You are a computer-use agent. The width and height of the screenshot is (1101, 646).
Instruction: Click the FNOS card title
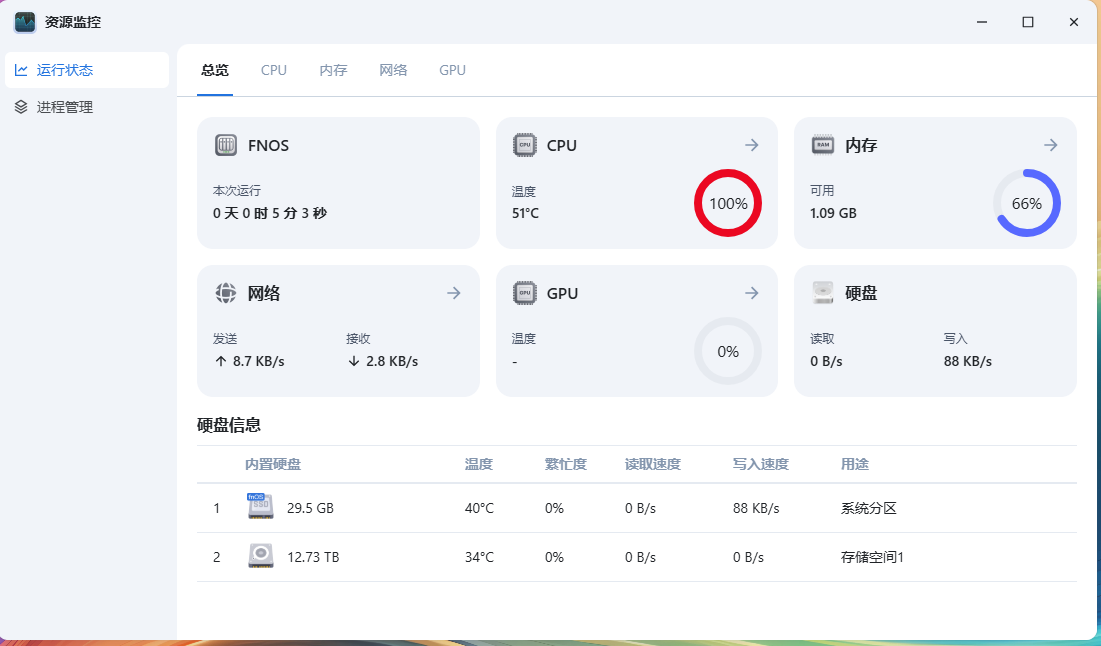point(268,145)
